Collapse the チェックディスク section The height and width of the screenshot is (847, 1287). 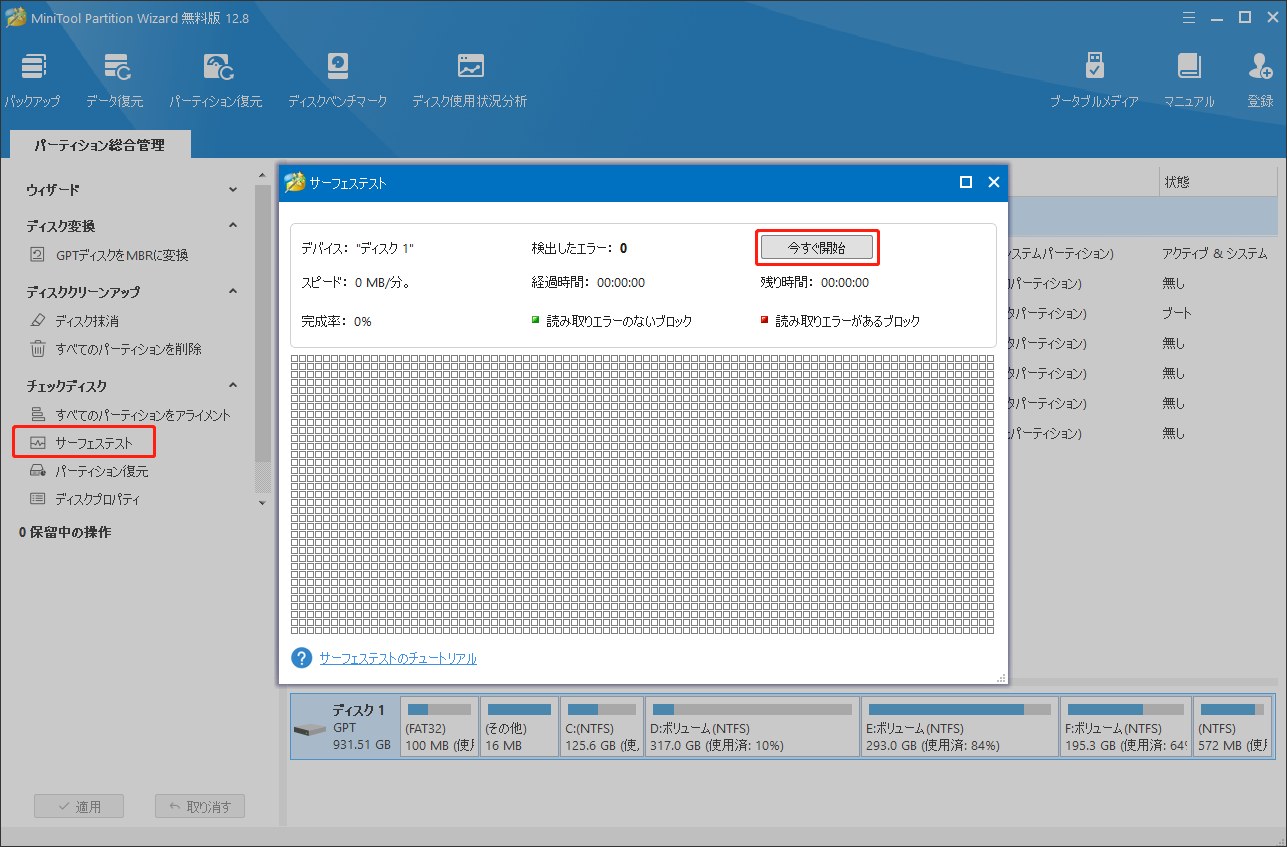coord(233,385)
